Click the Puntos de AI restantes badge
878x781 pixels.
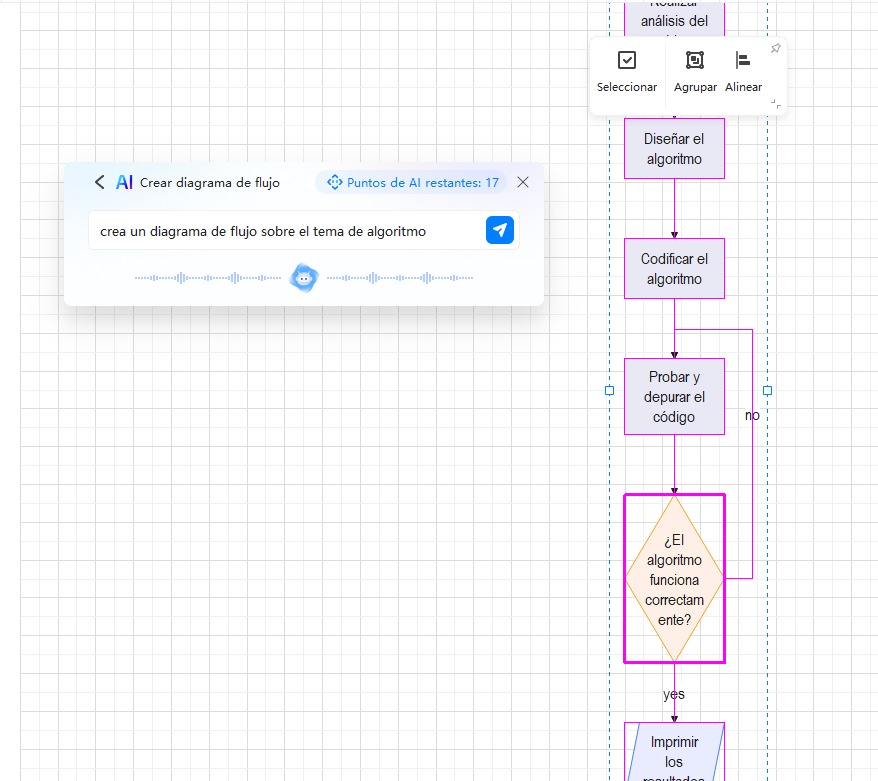(x=412, y=182)
